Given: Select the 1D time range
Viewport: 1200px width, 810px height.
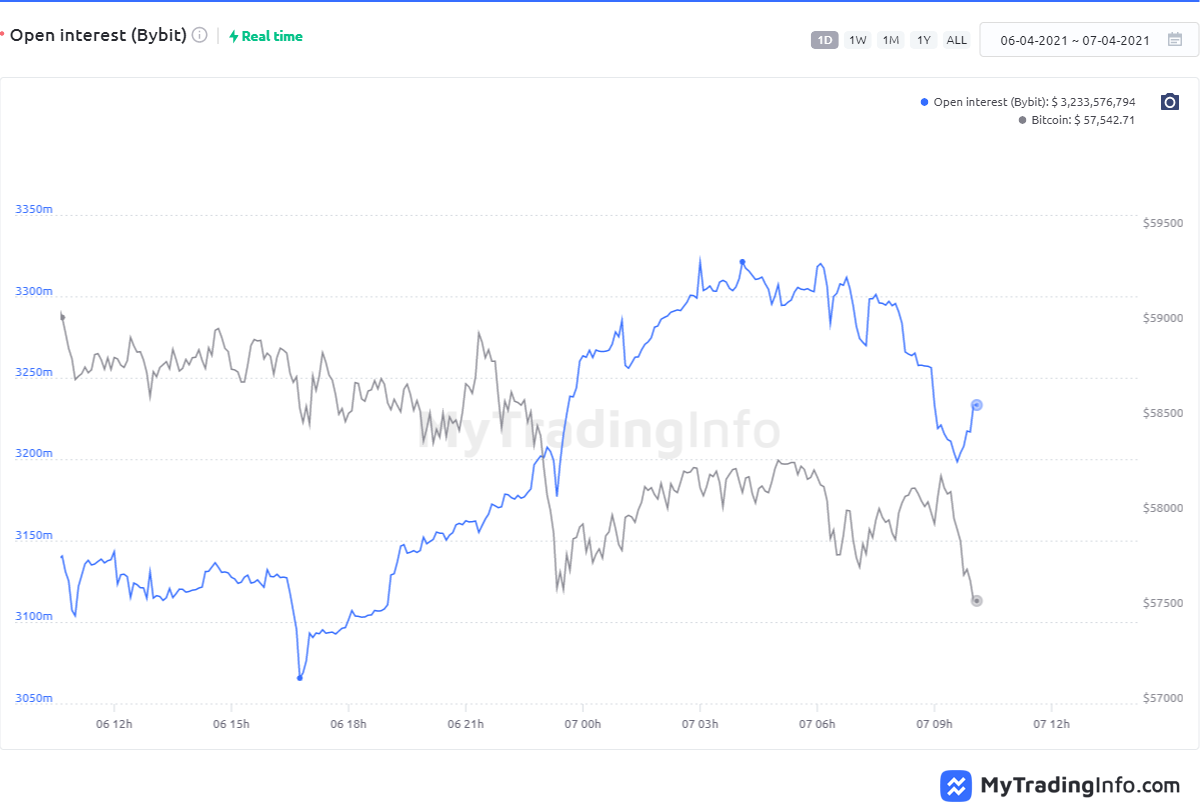Looking at the screenshot, I should pos(824,40).
